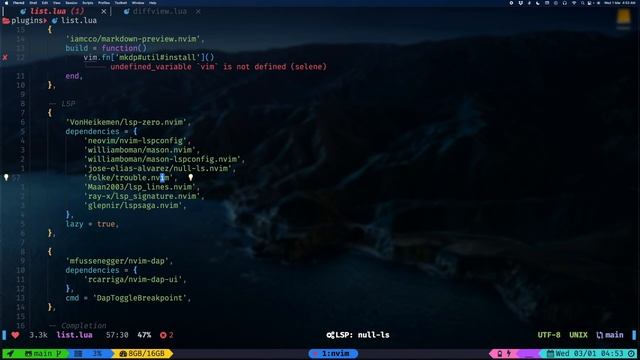Screen dimensions: 640x360
Task: Click the calendar icon in the tmux bar
Action: [x=550, y=353]
